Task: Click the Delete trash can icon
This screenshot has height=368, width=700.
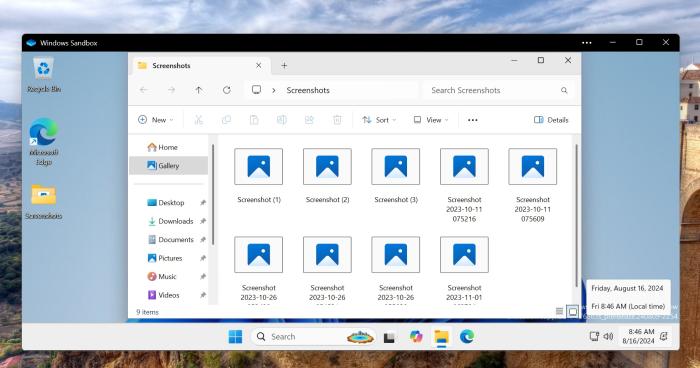Action: coord(337,120)
